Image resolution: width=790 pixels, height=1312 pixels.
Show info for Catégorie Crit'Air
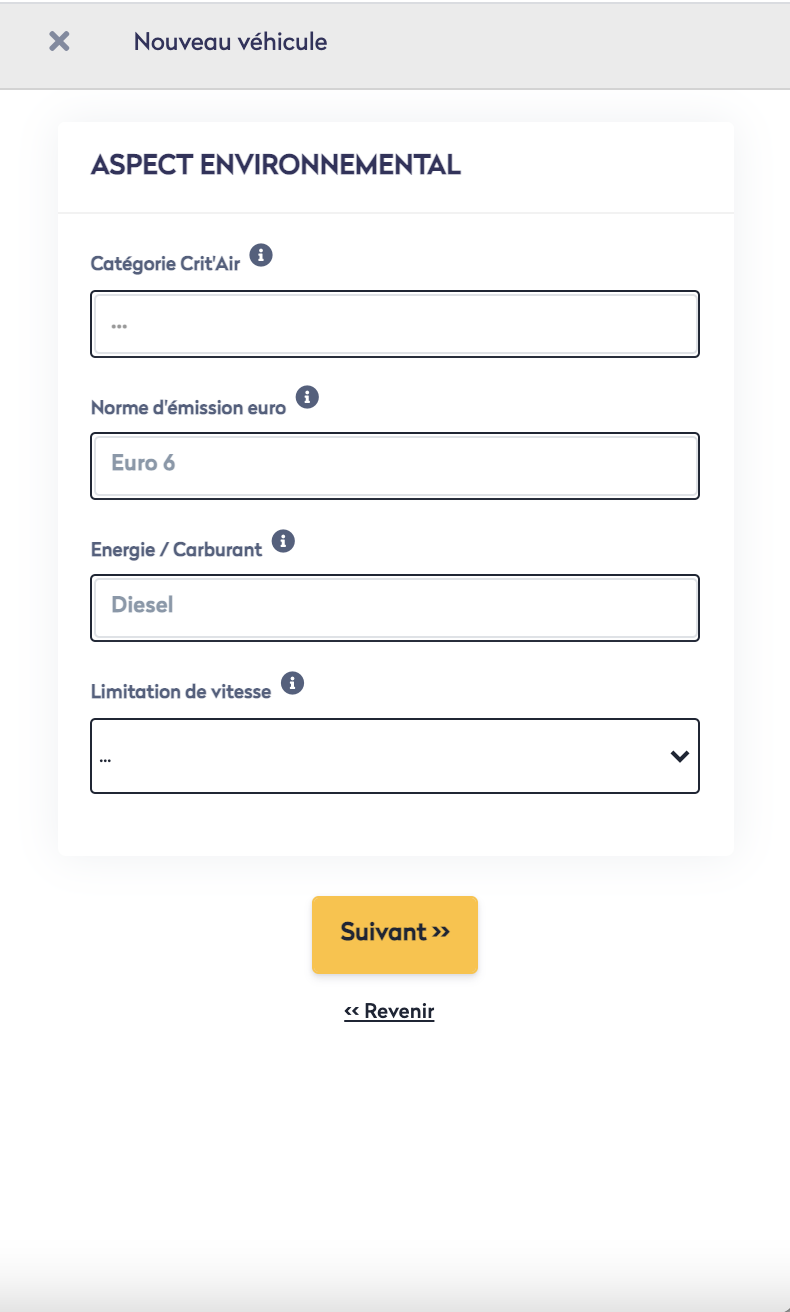(261, 255)
